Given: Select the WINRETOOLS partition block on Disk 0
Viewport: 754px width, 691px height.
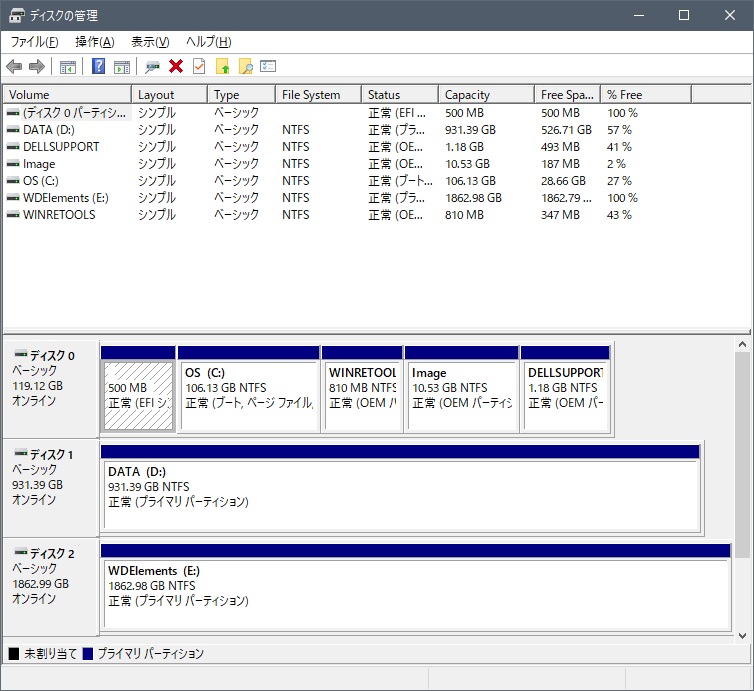Looking at the screenshot, I should coord(362,396).
